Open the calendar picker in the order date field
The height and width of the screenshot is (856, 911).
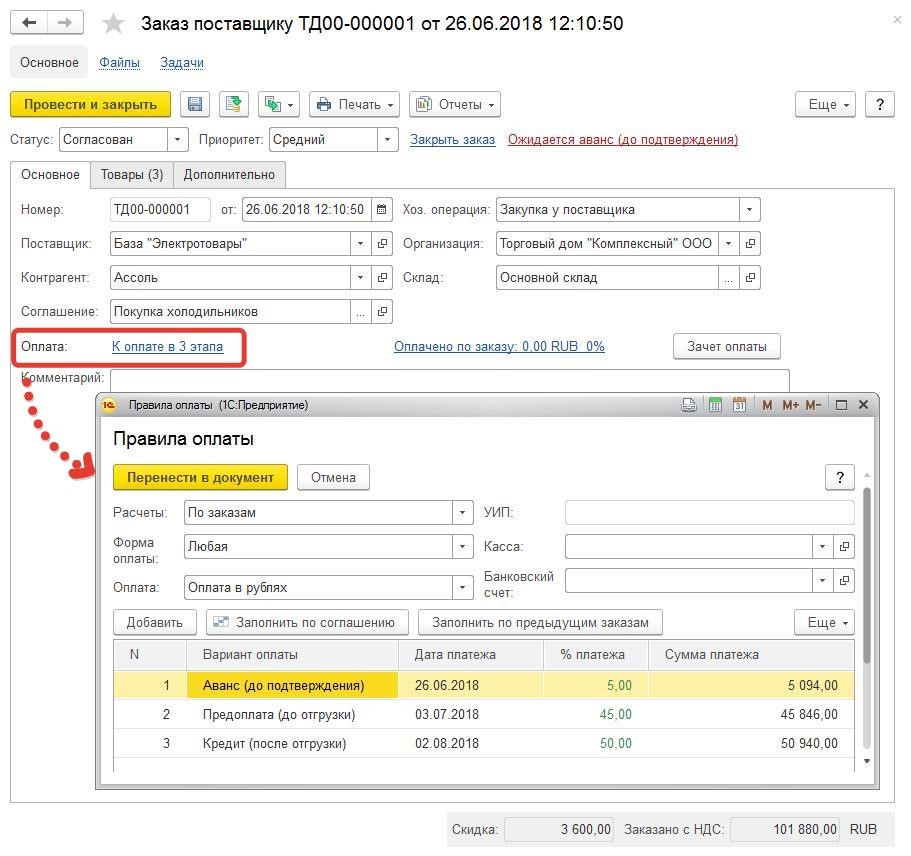pos(381,209)
